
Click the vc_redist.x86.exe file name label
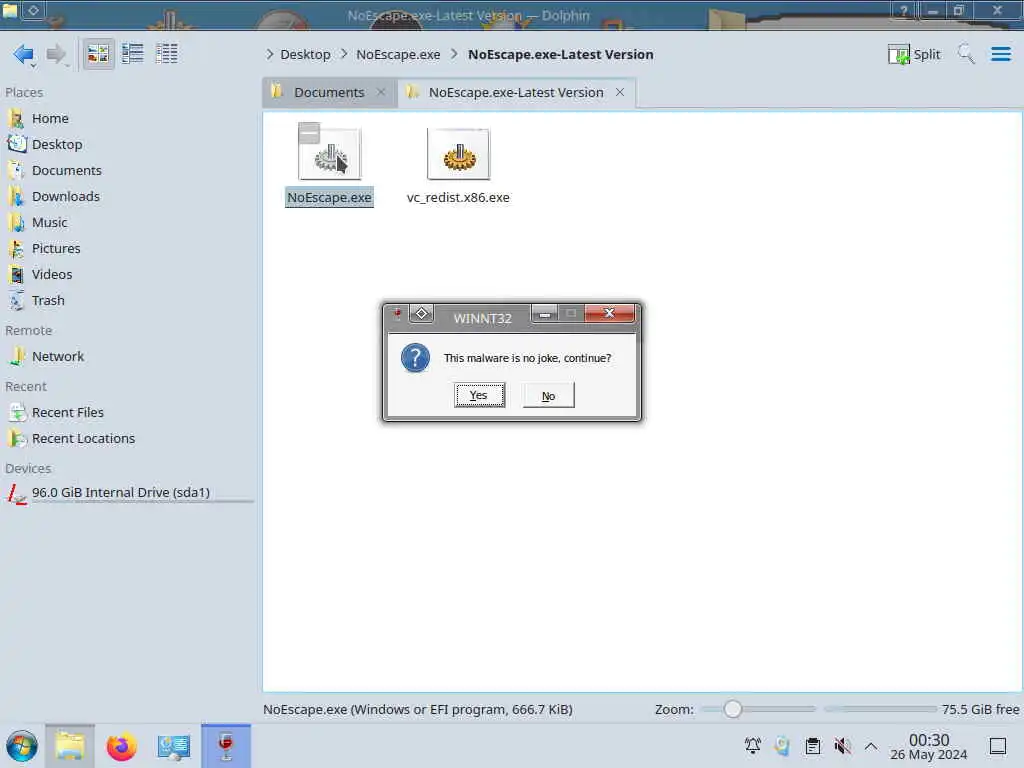[458, 198]
